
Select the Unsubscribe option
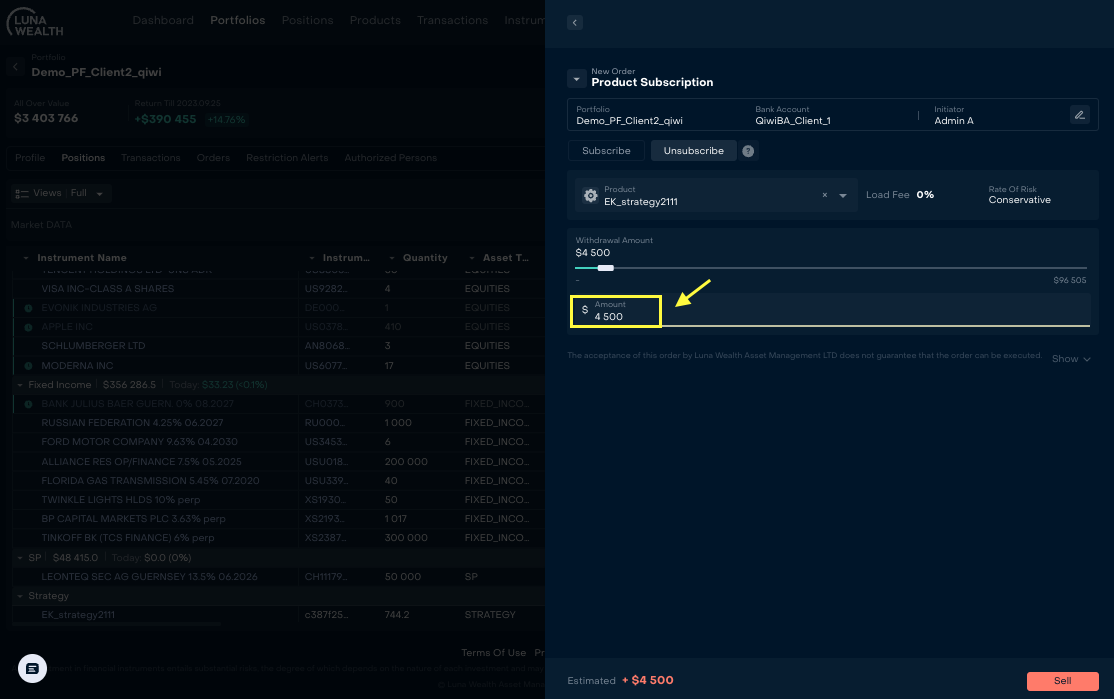coord(694,151)
